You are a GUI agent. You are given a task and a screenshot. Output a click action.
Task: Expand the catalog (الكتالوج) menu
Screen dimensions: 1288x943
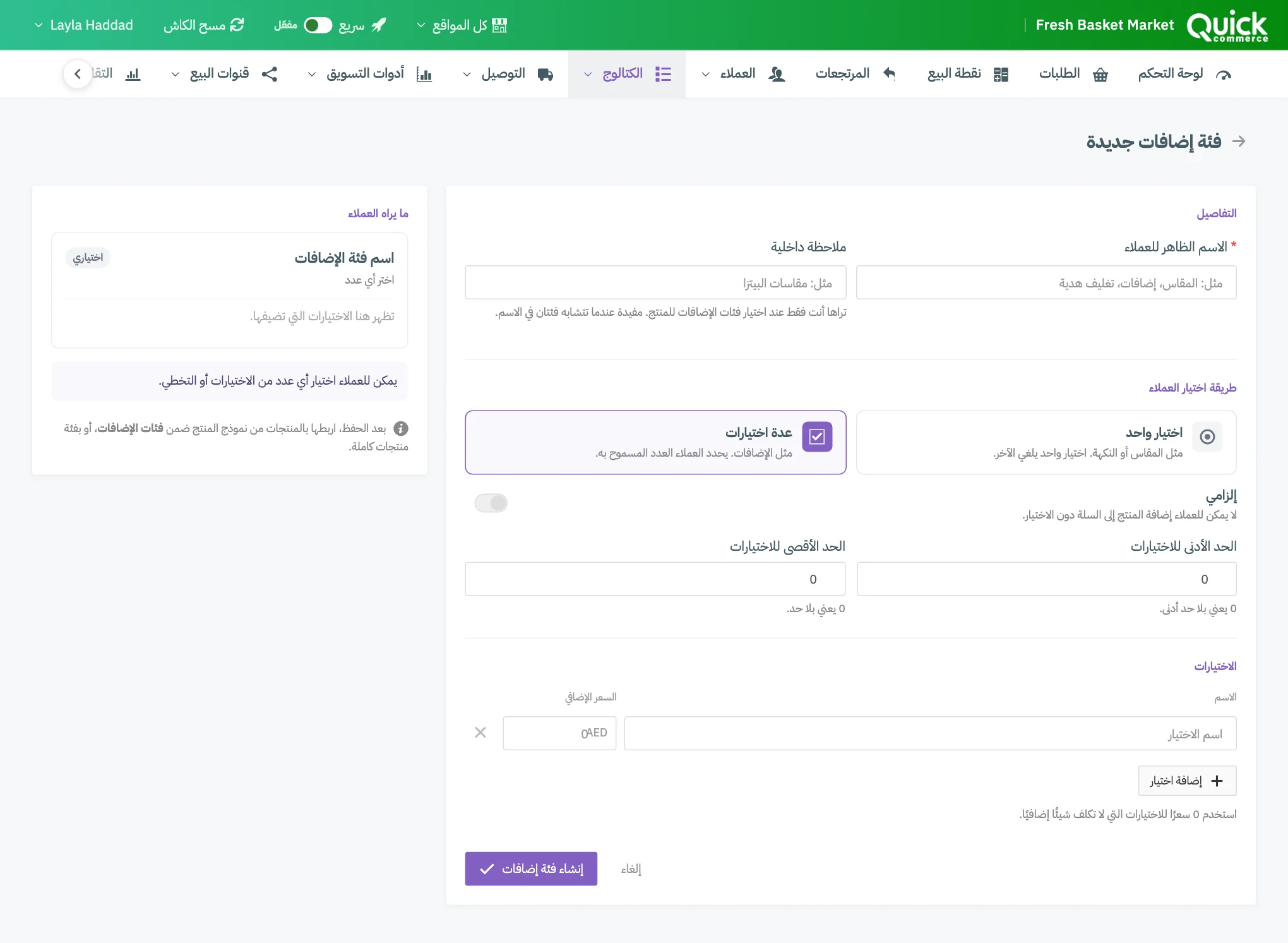pyautogui.click(x=627, y=75)
